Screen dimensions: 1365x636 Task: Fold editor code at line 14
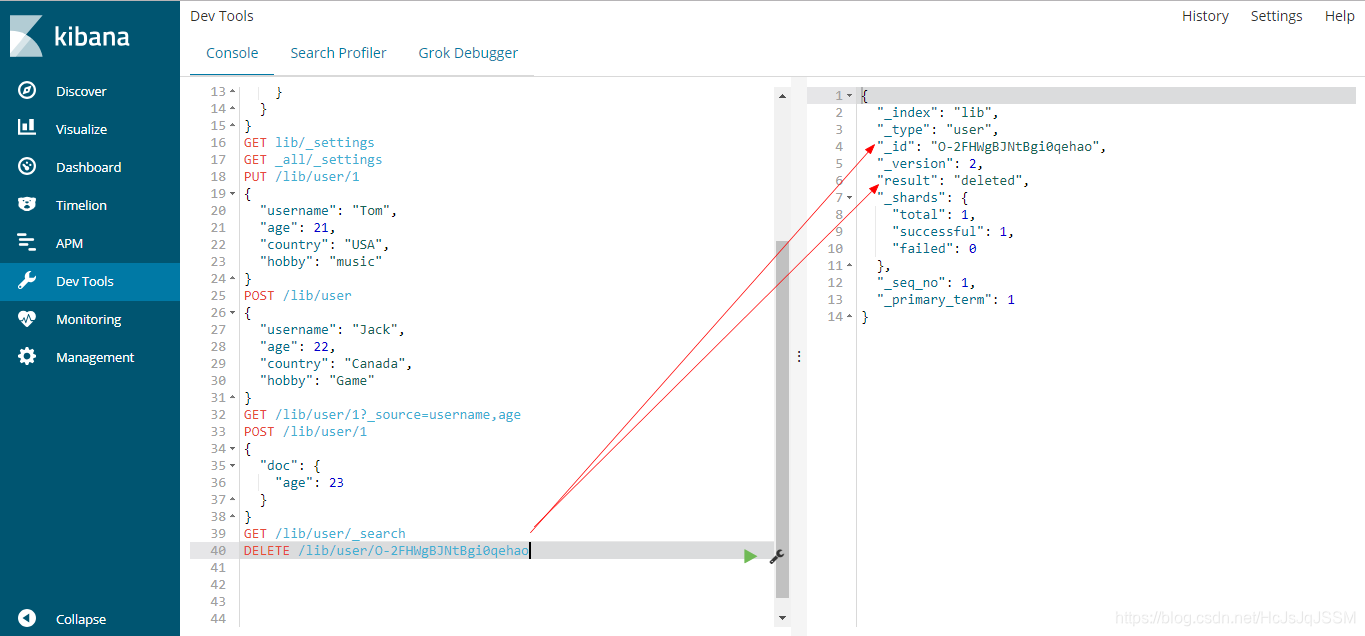[x=233, y=109]
